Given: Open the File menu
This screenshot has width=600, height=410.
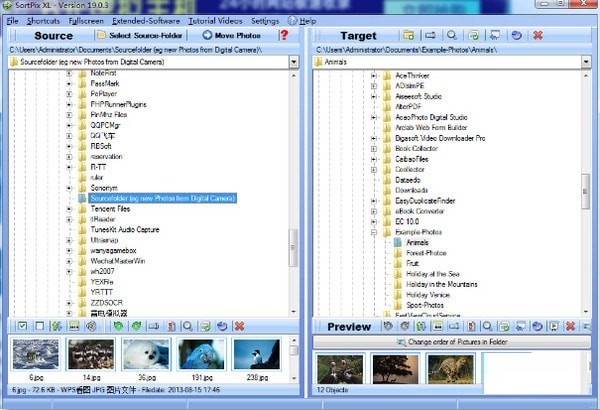Looking at the screenshot, I should click(12, 21).
